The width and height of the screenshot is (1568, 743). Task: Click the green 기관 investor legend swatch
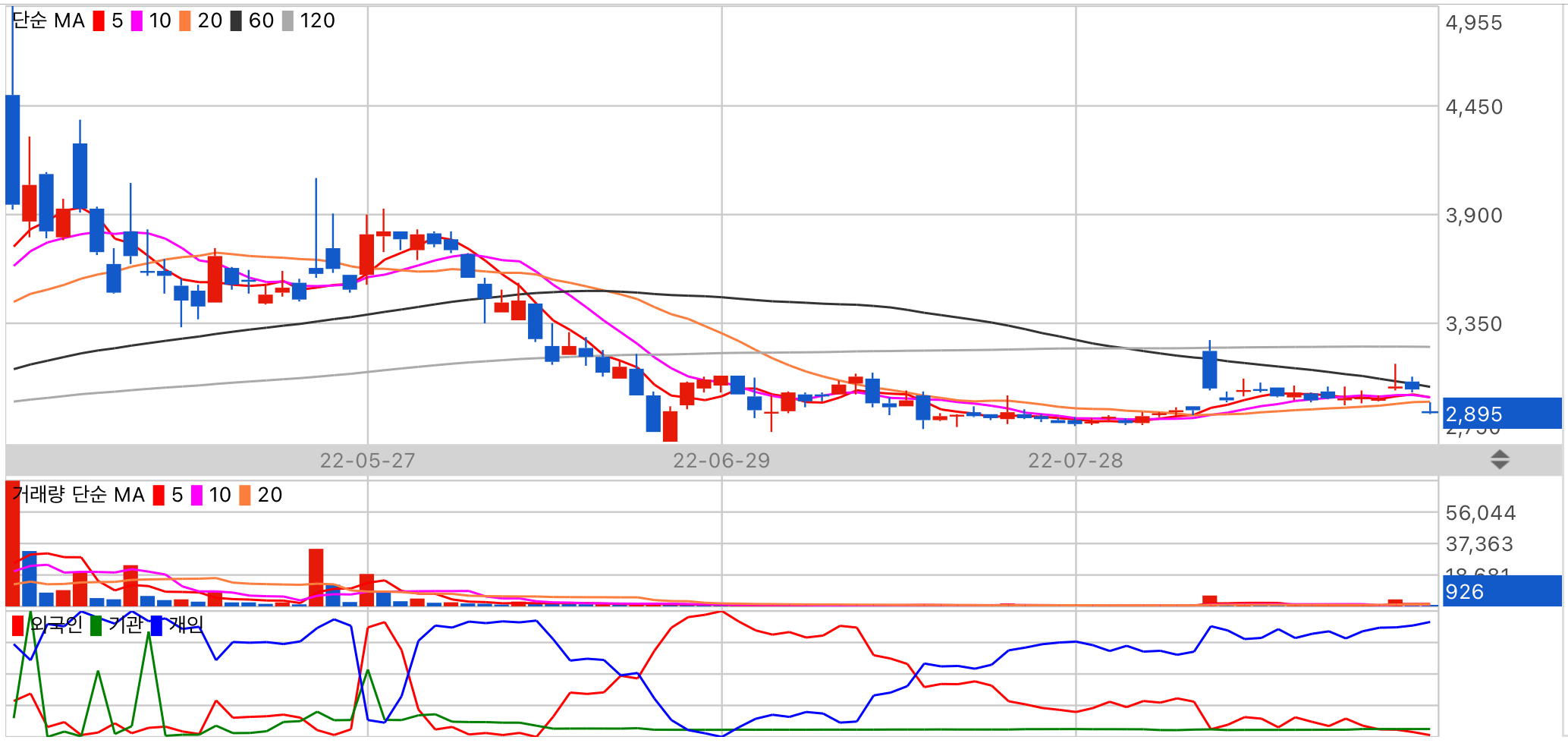[96, 626]
